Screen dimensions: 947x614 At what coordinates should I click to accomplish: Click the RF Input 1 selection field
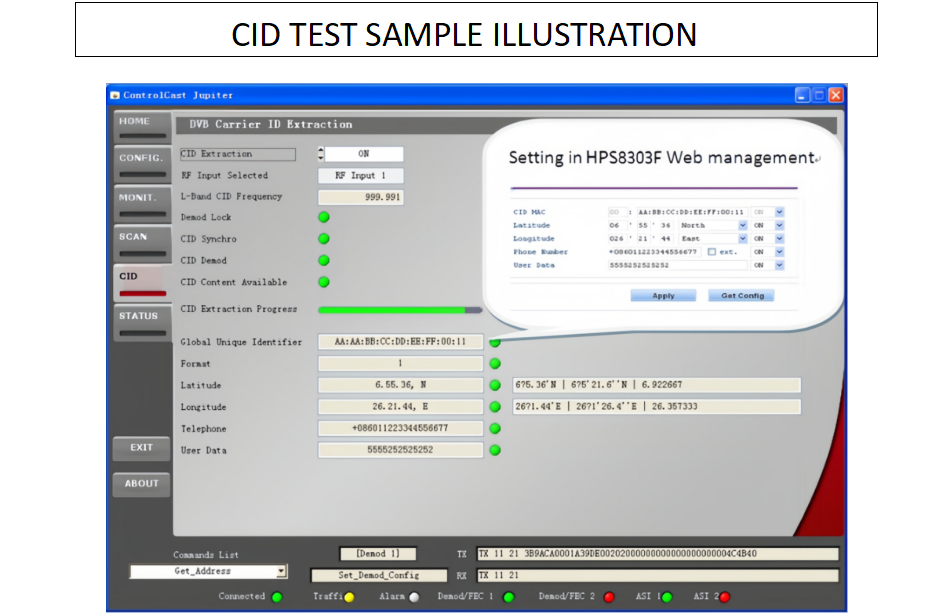[x=361, y=176]
